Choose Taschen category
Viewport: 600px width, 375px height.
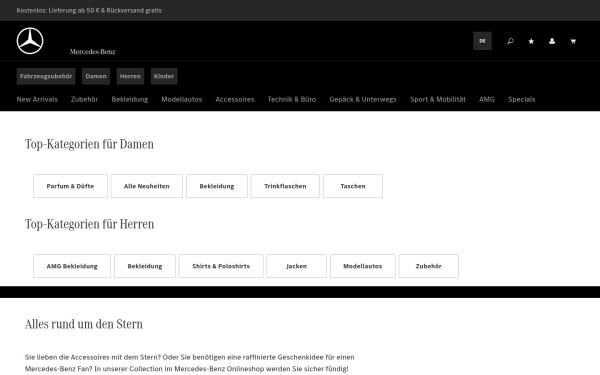[353, 186]
